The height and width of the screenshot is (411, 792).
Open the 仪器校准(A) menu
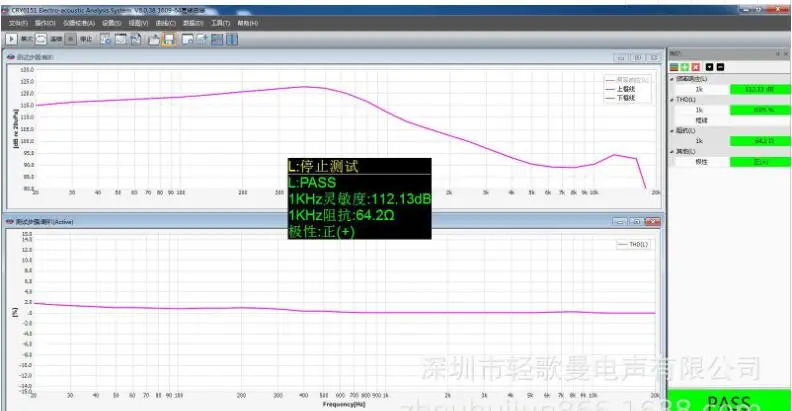(79, 23)
